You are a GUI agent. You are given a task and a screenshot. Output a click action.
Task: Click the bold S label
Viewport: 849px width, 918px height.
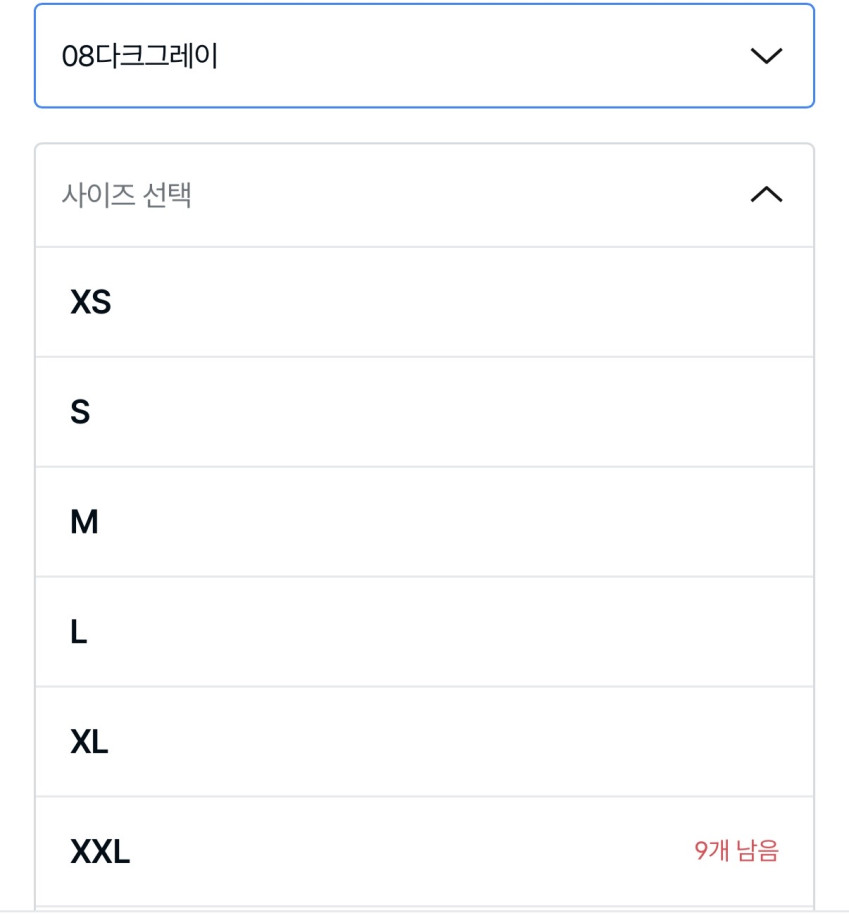[80, 412]
